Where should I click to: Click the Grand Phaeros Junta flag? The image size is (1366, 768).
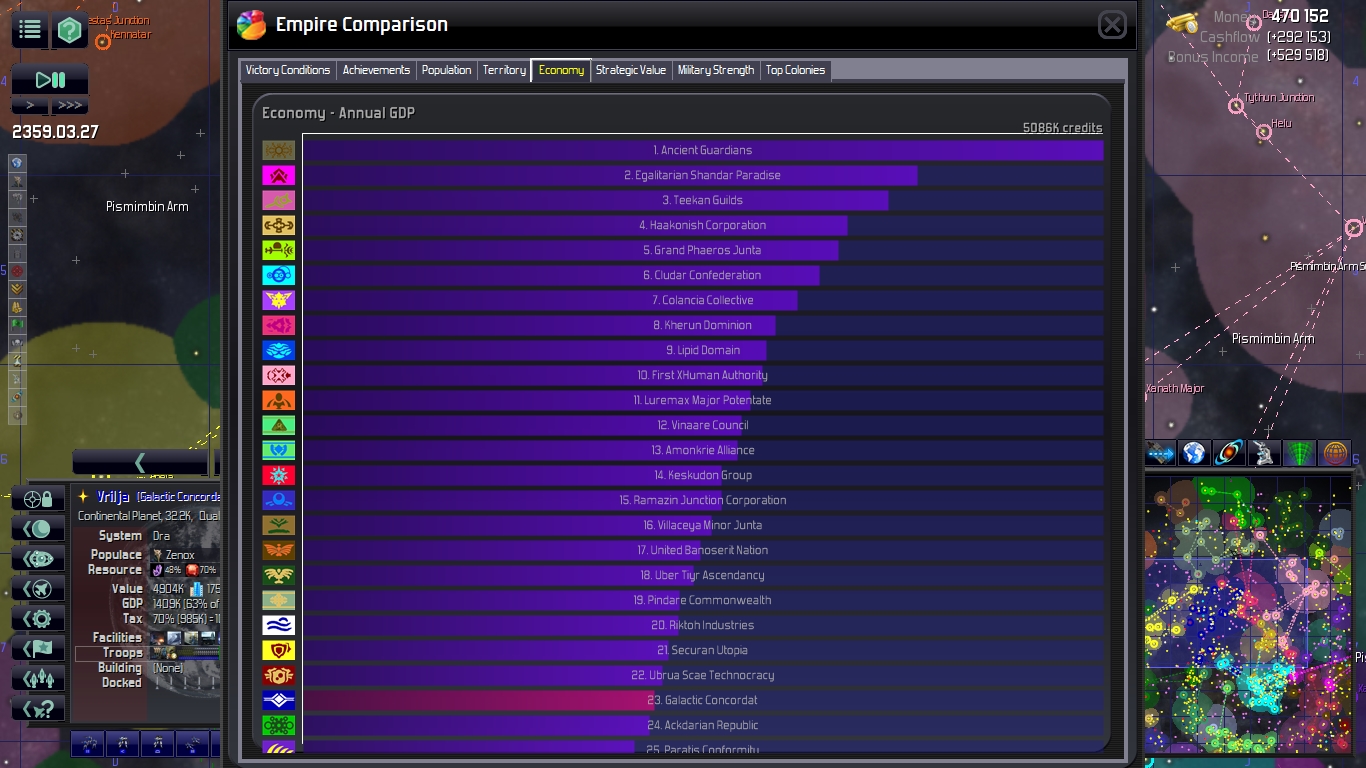(x=279, y=250)
